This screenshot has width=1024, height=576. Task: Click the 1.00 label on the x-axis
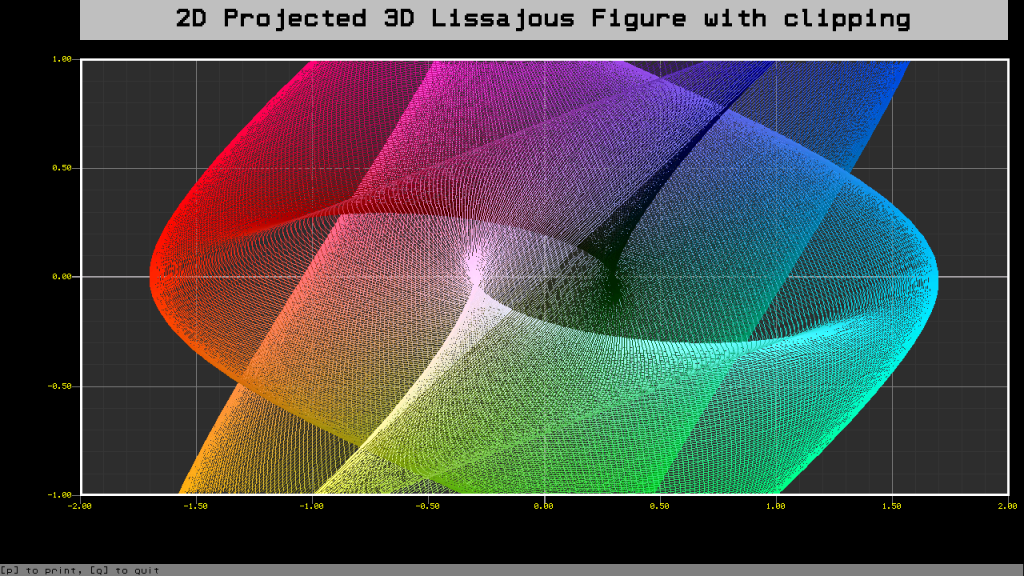(776, 506)
